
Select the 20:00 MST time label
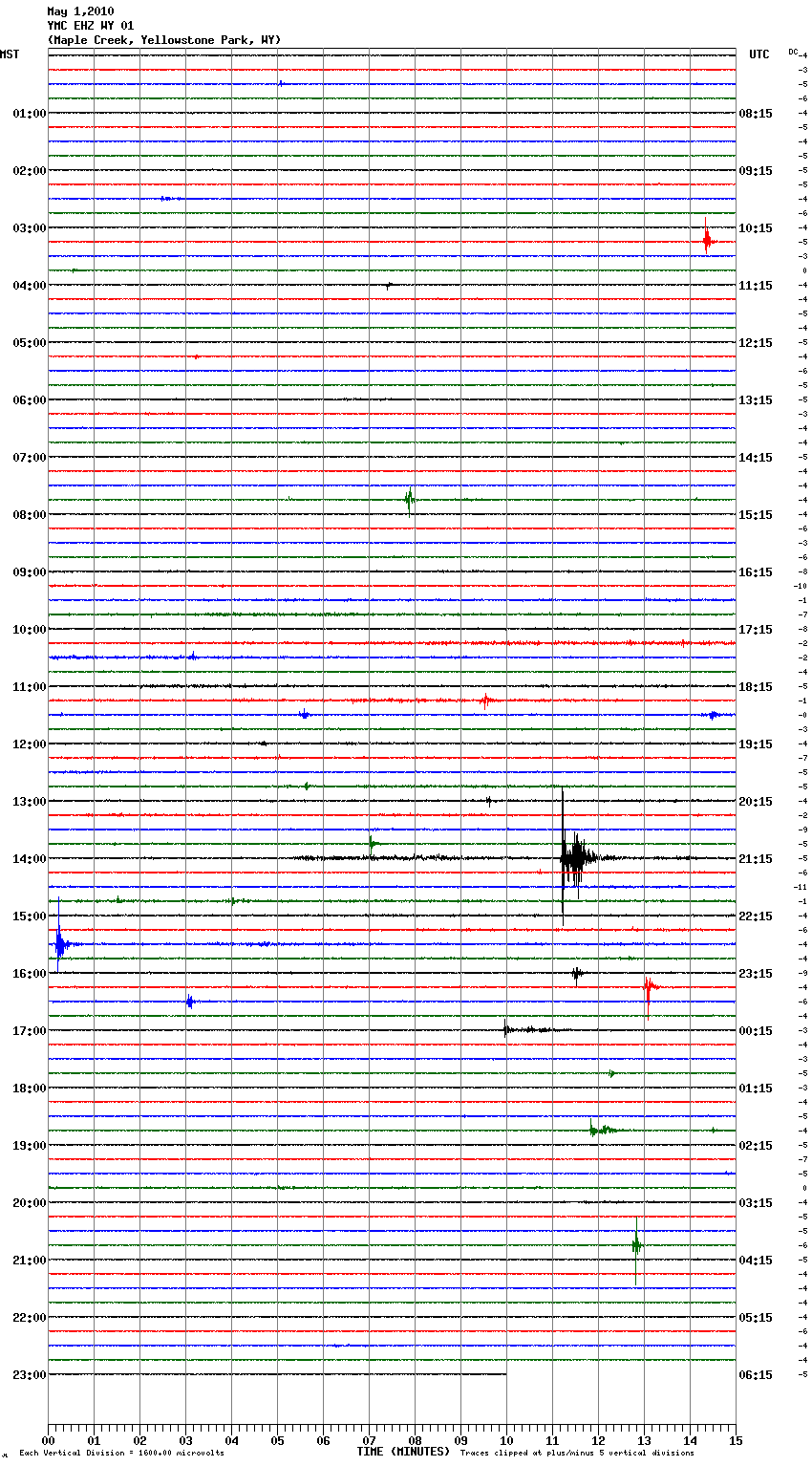point(29,1203)
